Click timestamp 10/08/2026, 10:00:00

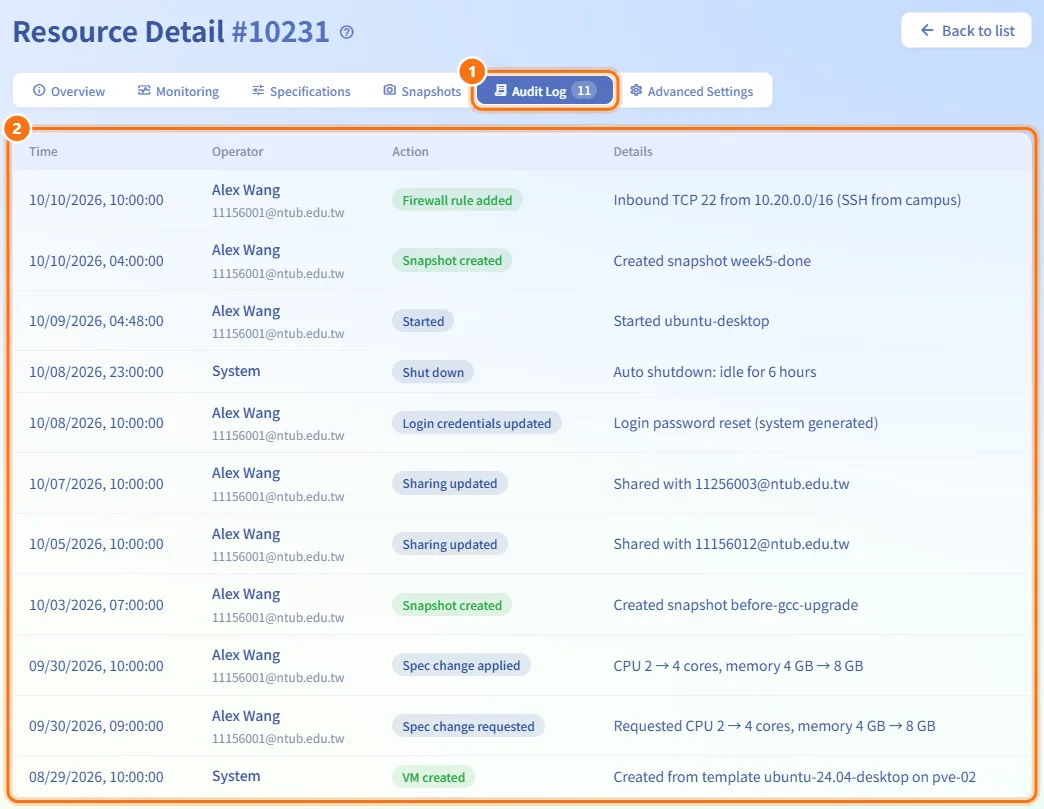(x=96, y=423)
